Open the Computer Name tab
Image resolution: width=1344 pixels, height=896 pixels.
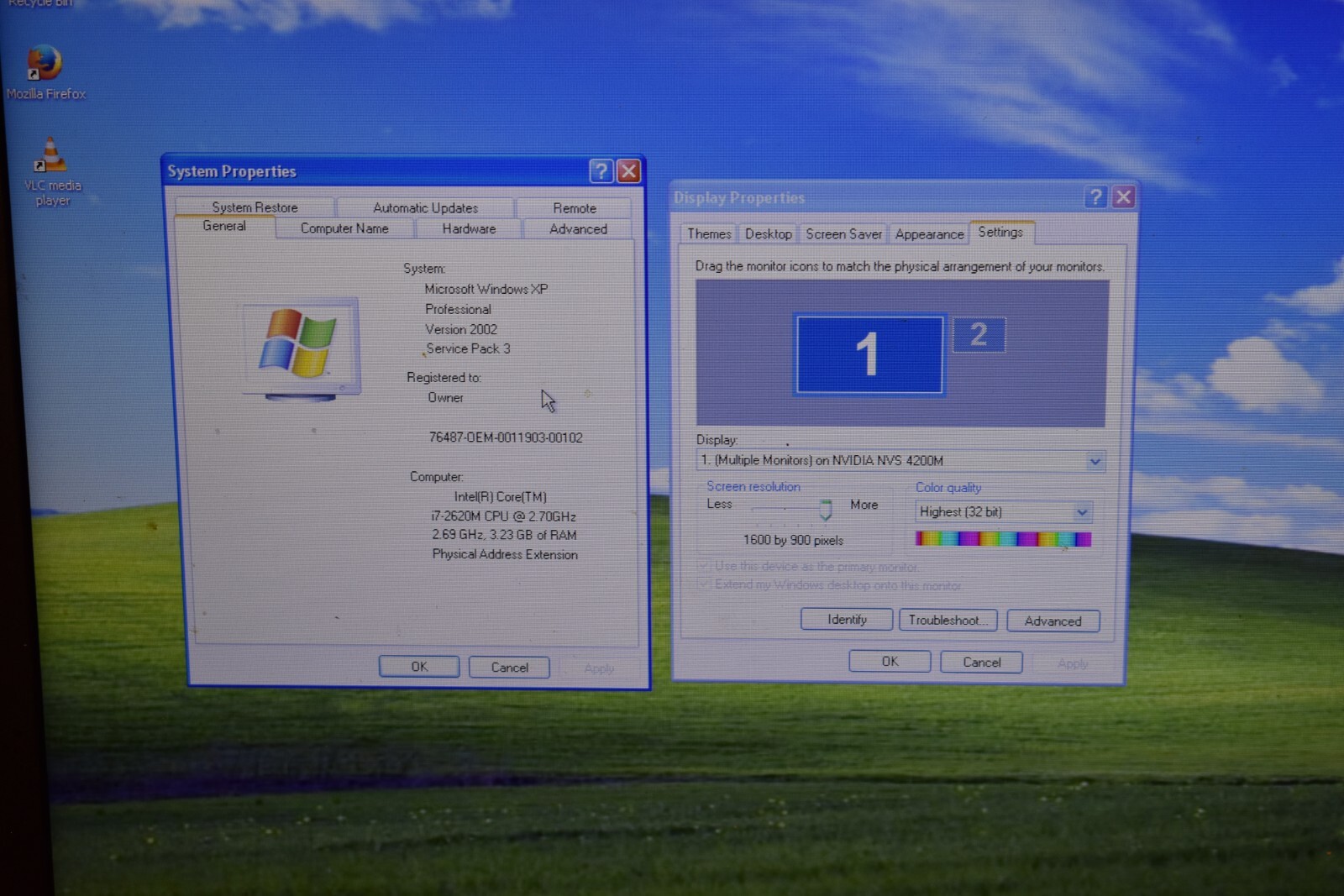click(x=344, y=228)
